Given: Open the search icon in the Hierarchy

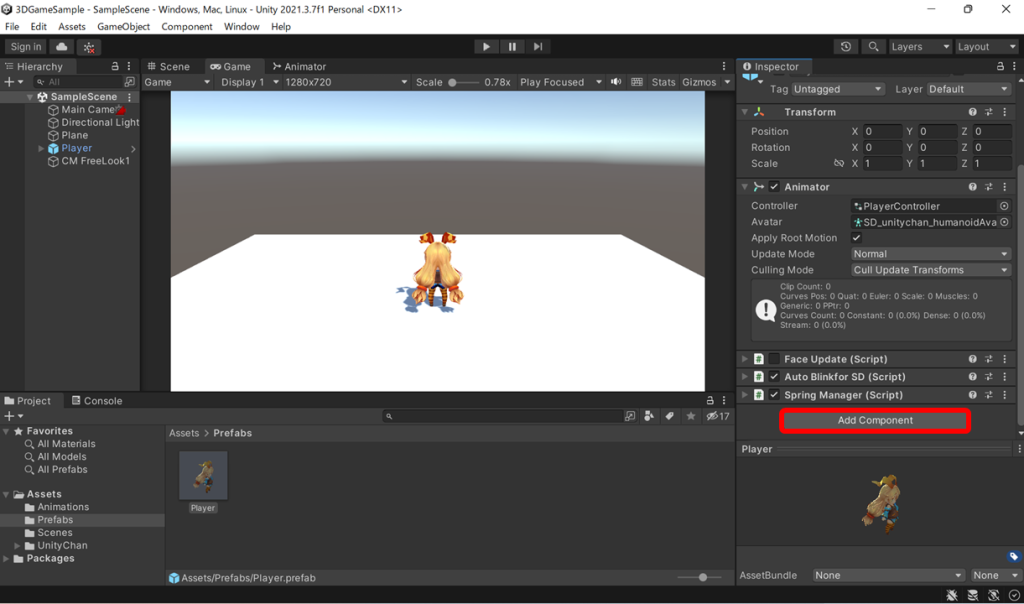Looking at the screenshot, I should pyautogui.click(x=40, y=81).
